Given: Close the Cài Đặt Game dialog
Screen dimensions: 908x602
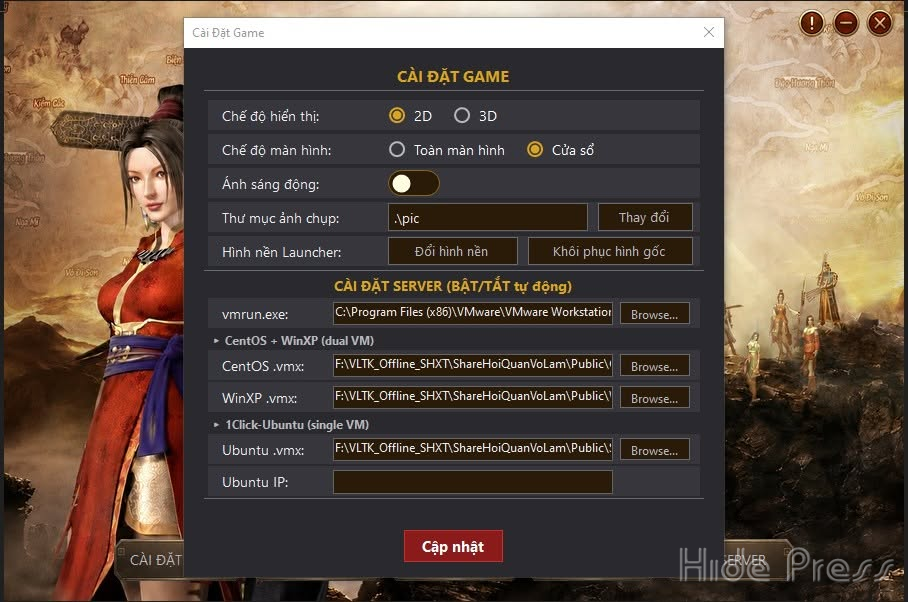Looking at the screenshot, I should (709, 32).
